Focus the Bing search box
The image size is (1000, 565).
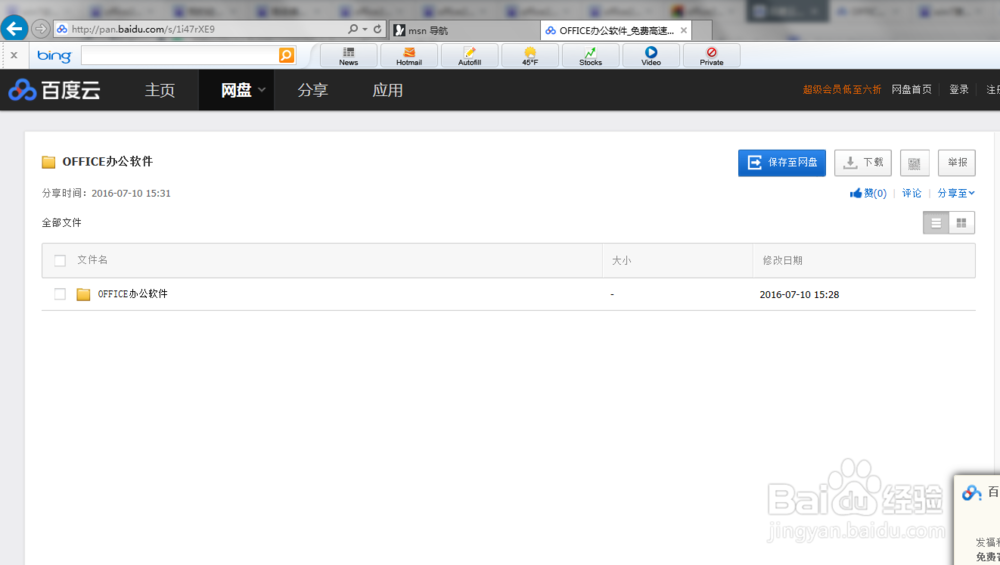pyautogui.click(x=180, y=55)
